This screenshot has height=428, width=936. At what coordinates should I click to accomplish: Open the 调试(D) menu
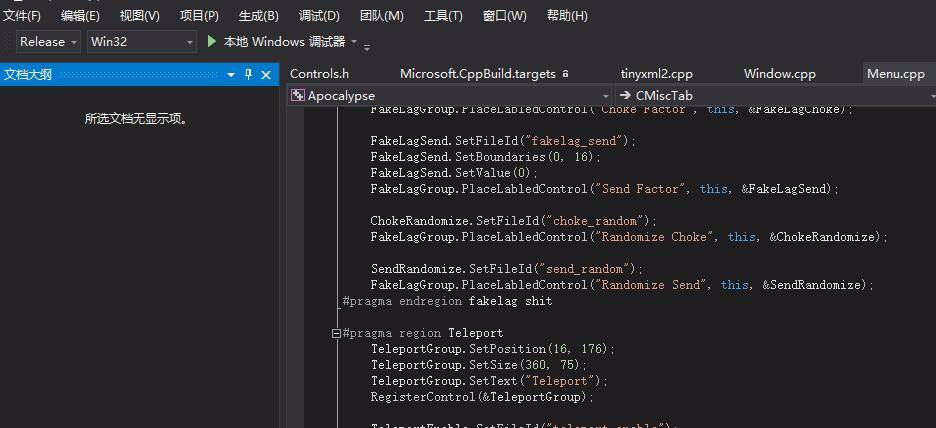pos(319,16)
